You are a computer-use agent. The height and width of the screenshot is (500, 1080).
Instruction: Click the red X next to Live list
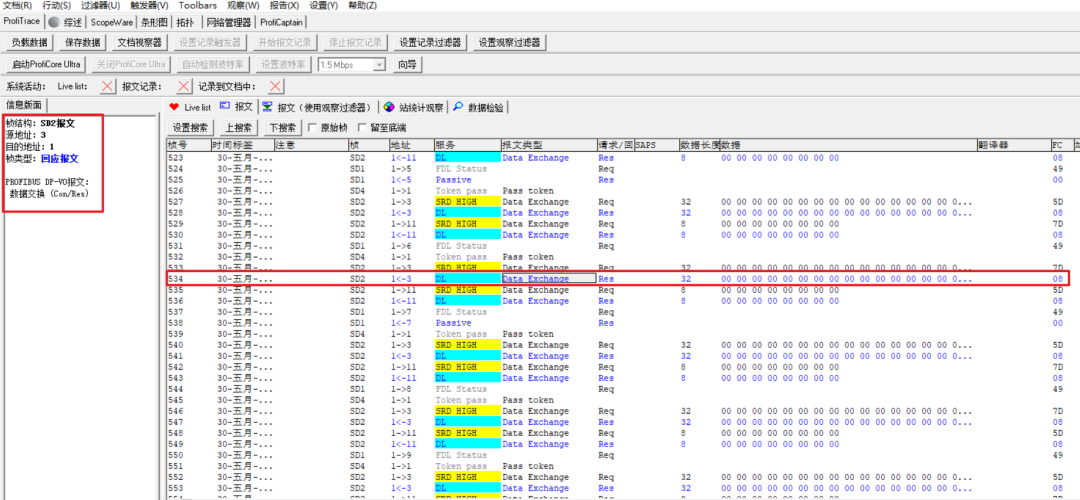pyautogui.click(x=107, y=86)
